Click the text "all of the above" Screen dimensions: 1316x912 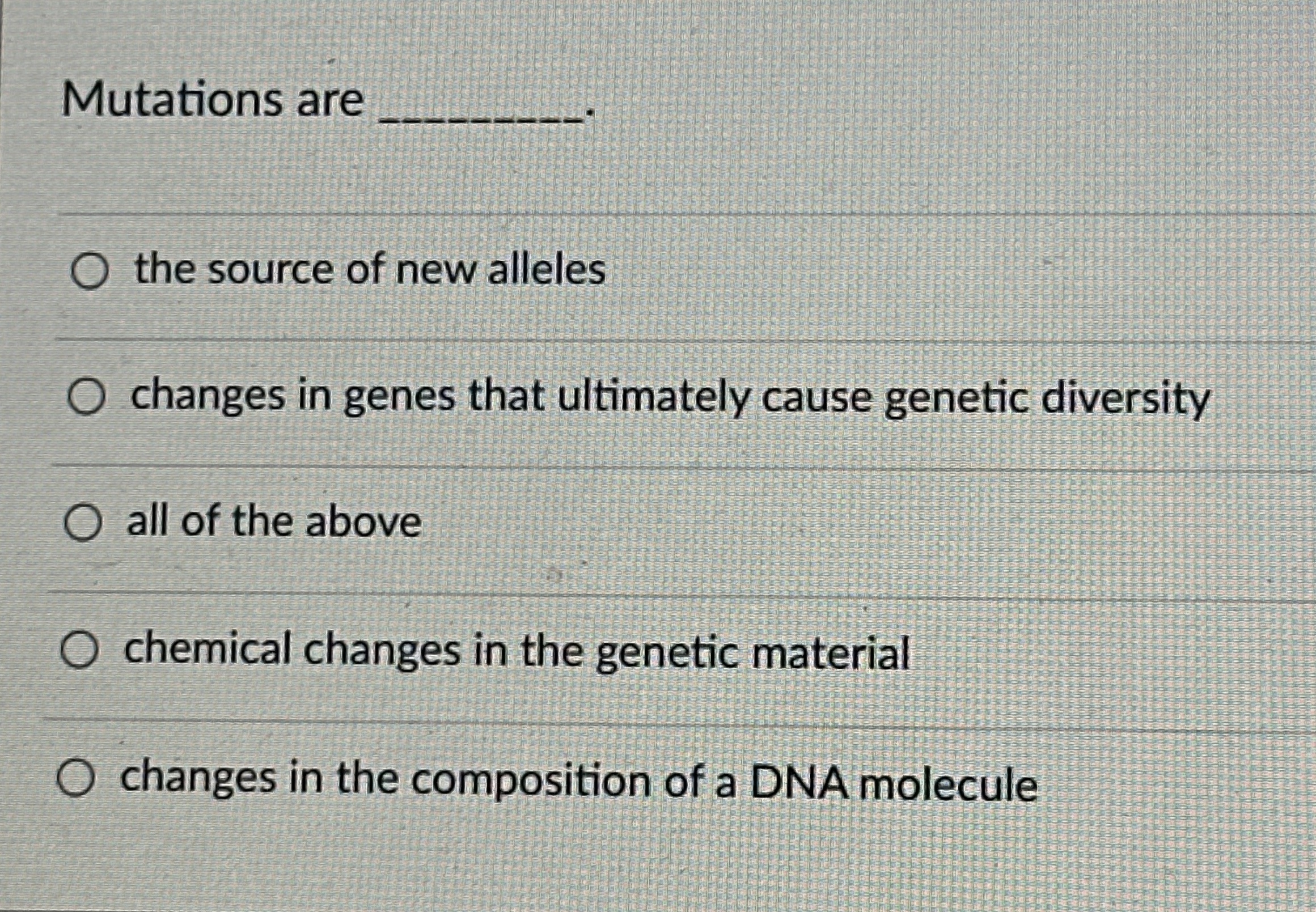[x=270, y=520]
